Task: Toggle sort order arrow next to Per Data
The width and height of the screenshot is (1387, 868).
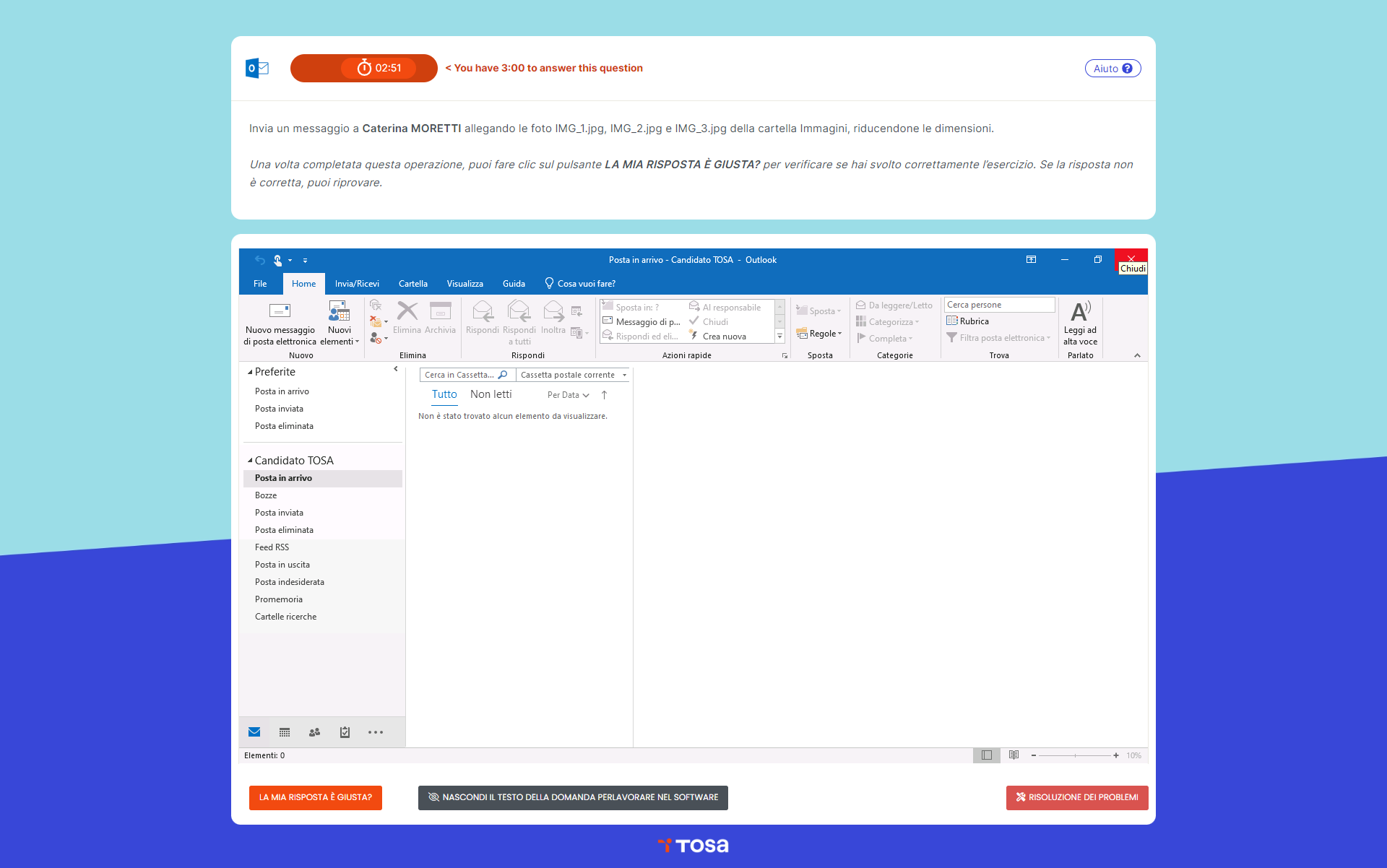Action: click(x=604, y=395)
